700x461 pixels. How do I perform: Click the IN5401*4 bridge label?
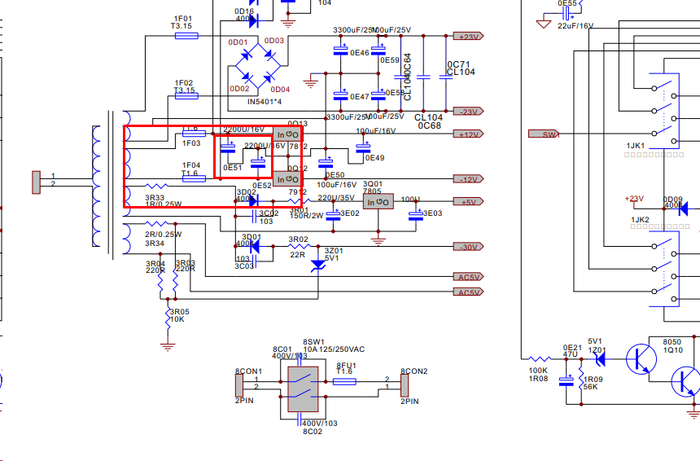265,102
